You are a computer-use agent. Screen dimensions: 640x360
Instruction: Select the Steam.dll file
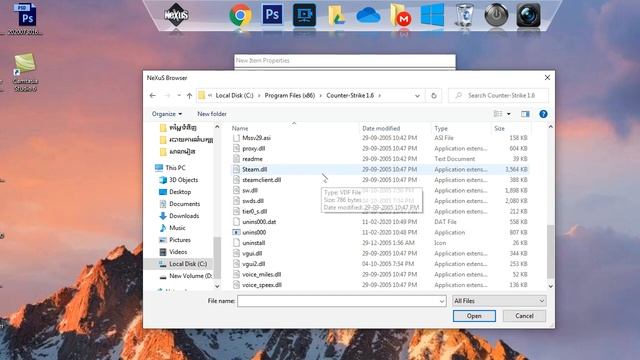tap(380, 169)
